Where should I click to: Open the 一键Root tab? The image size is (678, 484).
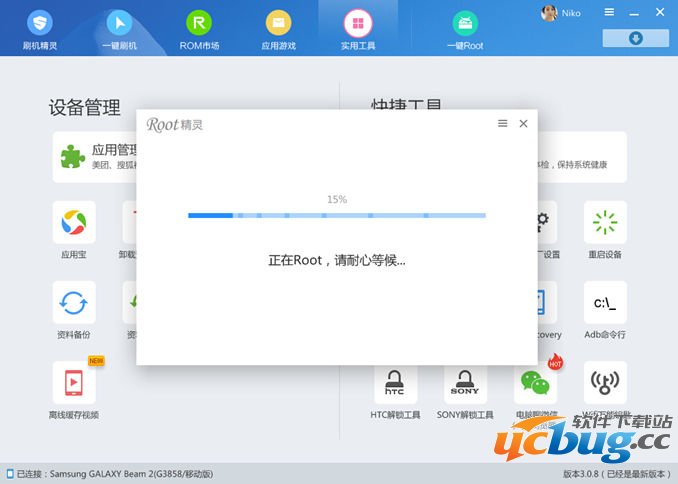click(465, 30)
